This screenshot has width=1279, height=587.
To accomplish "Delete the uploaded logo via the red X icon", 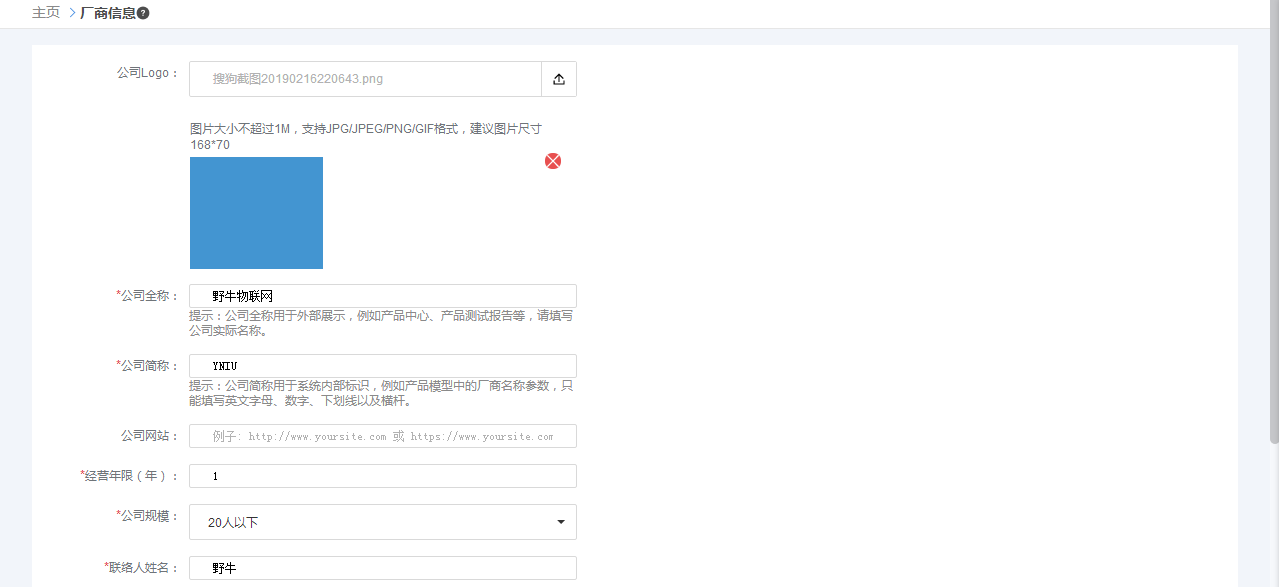I will point(552,160).
